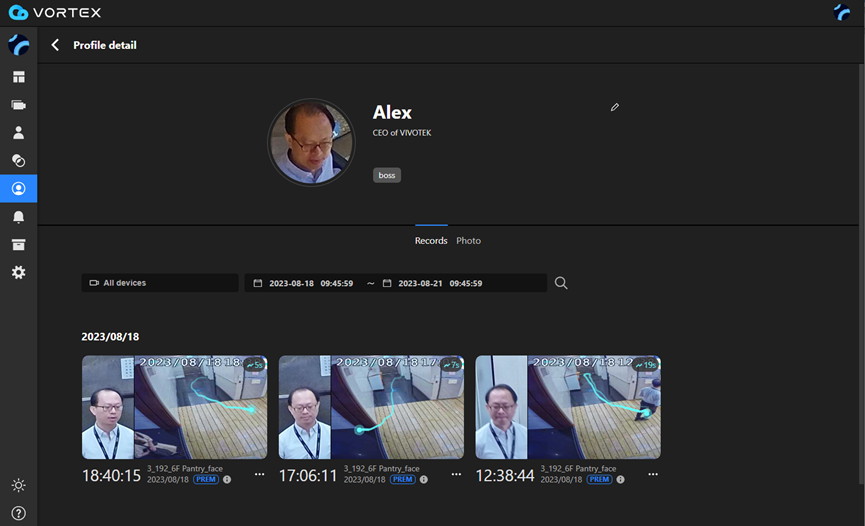Show info for 17:06:11 record
This screenshot has width=865, height=526.
coord(424,480)
